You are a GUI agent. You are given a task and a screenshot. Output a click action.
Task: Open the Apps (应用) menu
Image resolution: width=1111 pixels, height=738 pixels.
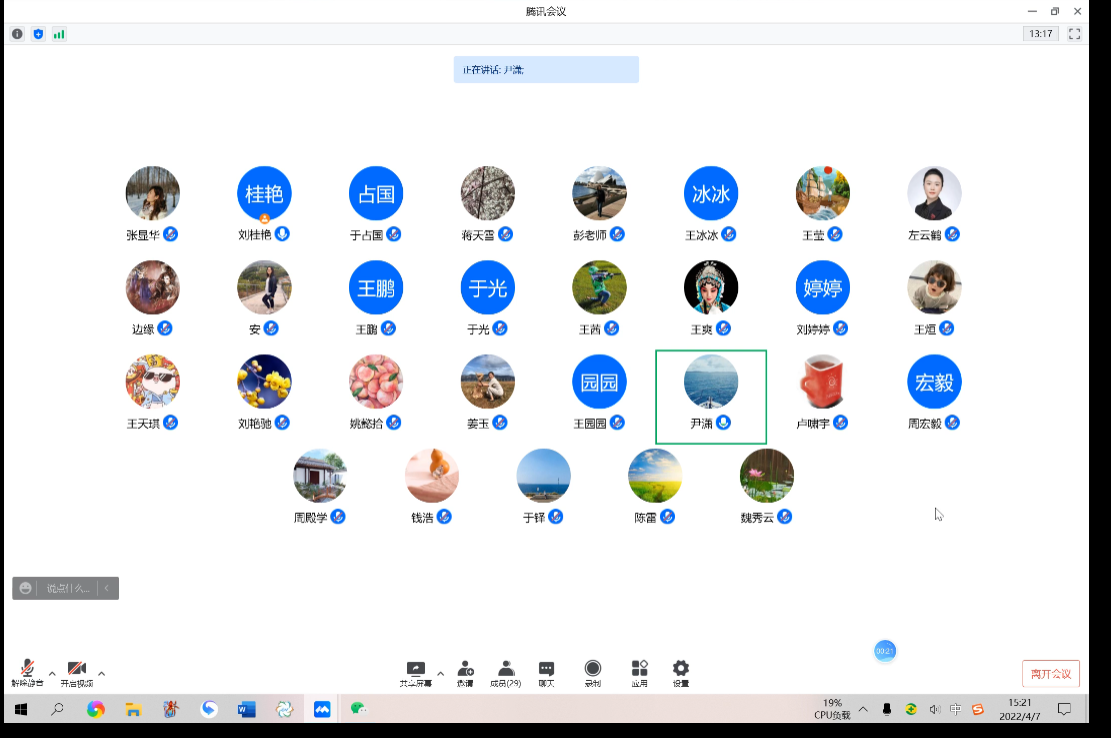[x=639, y=669]
